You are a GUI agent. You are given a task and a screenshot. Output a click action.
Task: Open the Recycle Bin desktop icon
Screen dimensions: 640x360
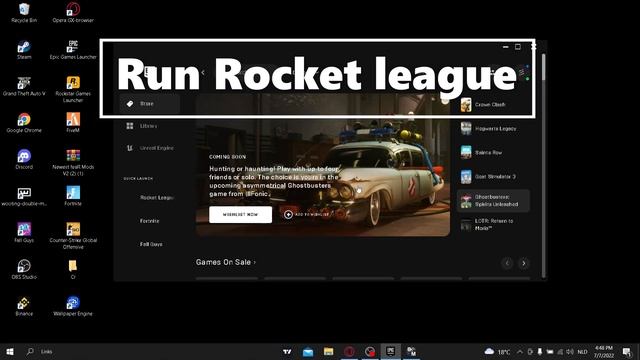24,12
